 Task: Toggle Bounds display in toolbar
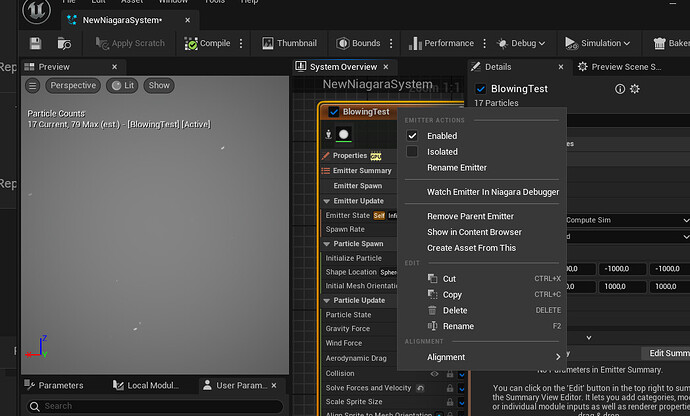point(358,43)
